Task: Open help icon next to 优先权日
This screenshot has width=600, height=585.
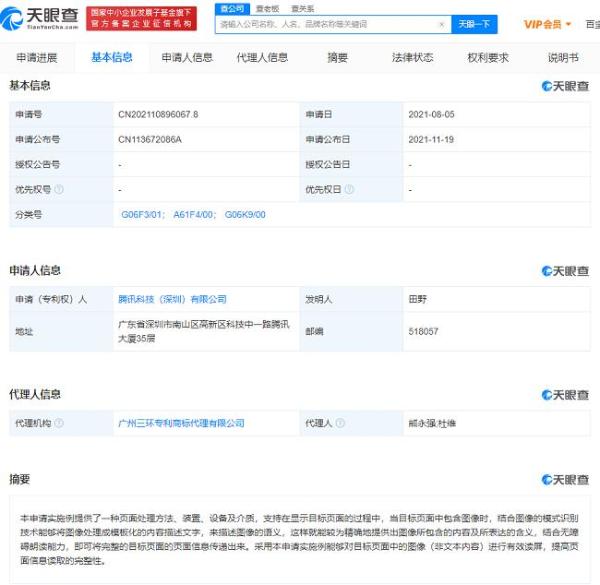Action: click(x=349, y=189)
